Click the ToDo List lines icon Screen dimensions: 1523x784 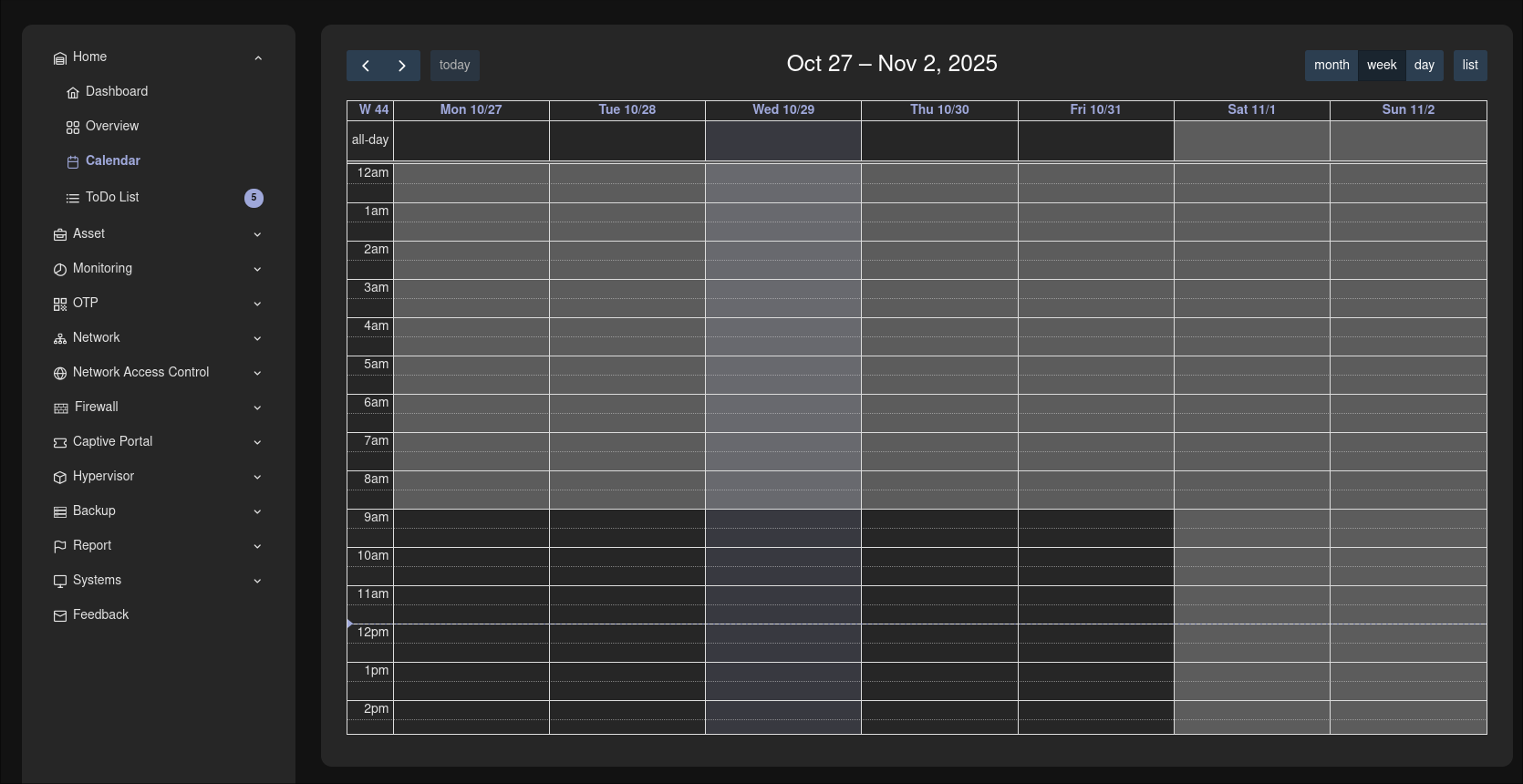73,198
